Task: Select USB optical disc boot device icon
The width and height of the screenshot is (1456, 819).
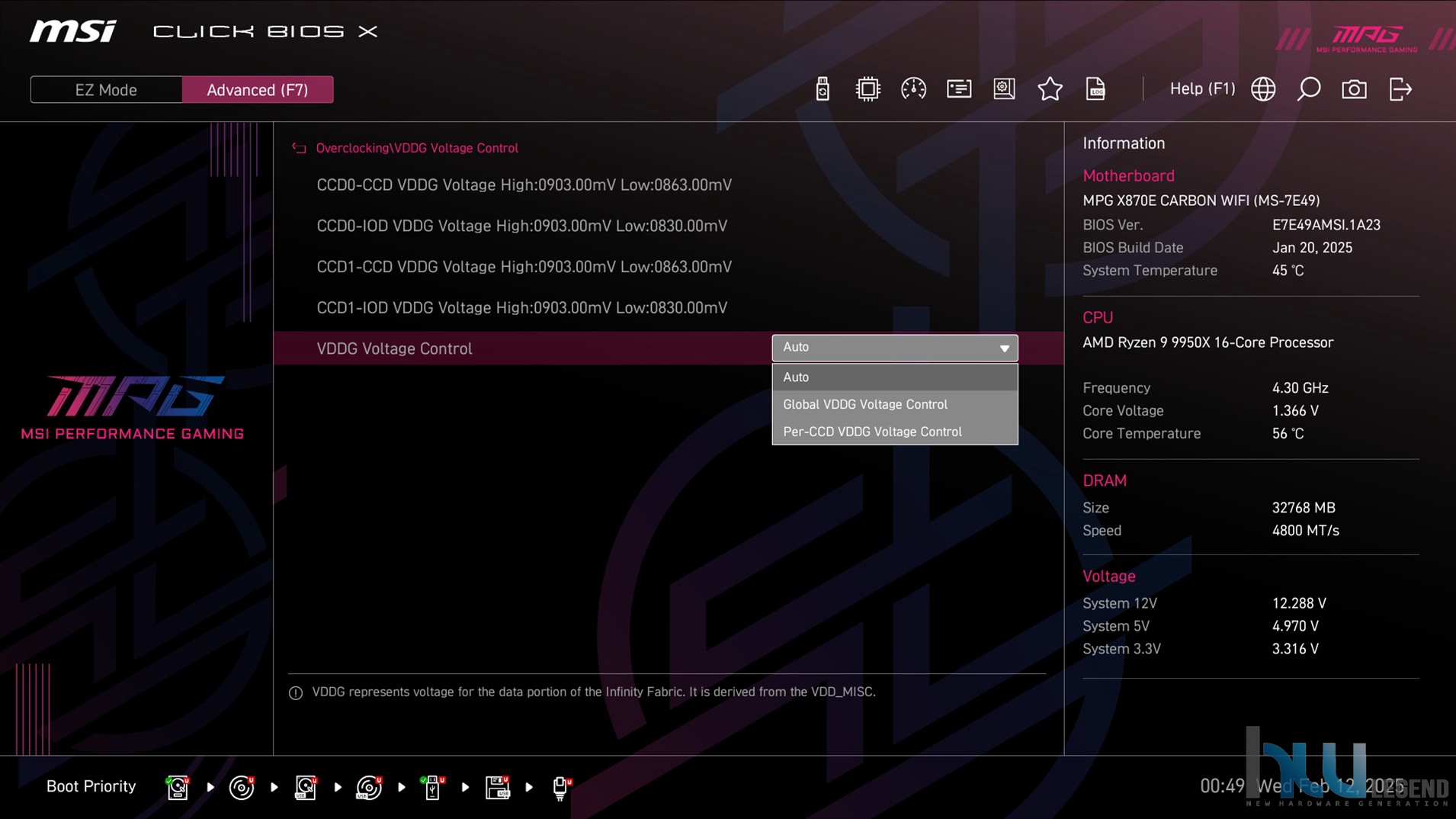Action: point(369,787)
